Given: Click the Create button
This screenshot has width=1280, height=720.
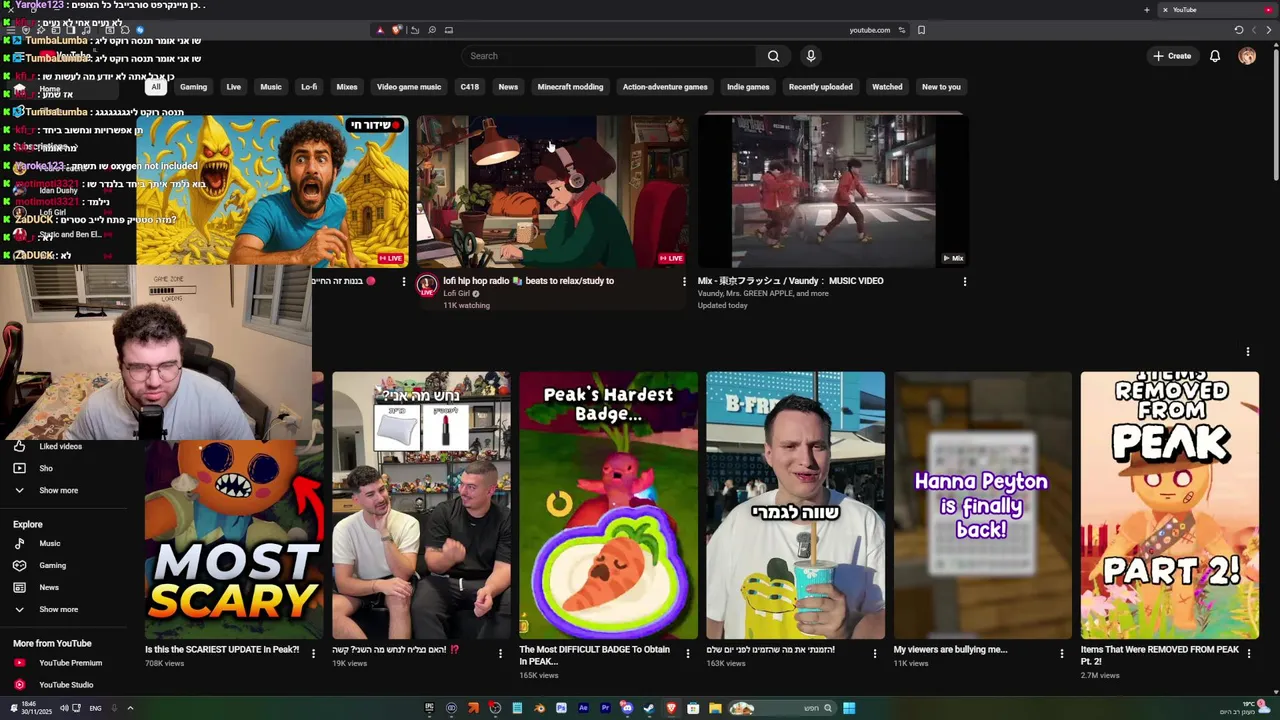Looking at the screenshot, I should 1172,56.
